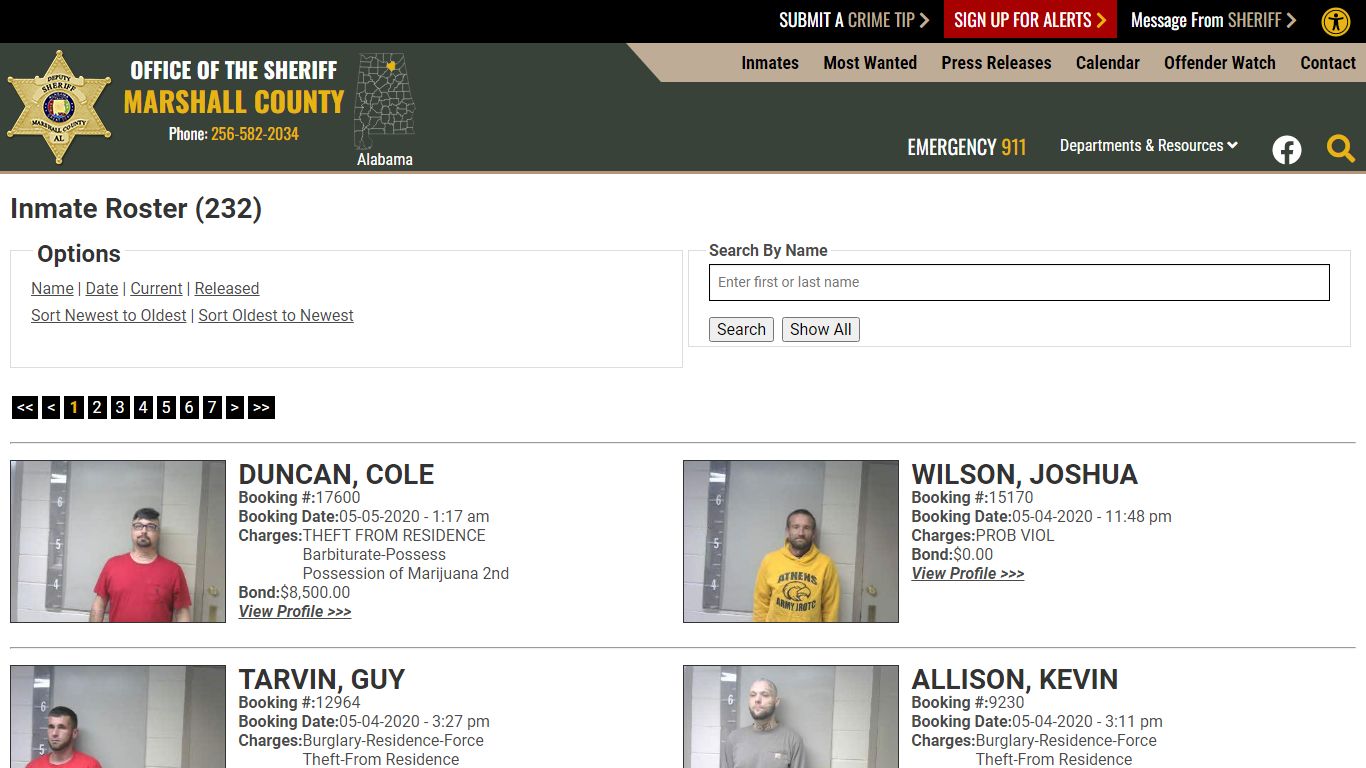
Task: Go to previous page with < button
Action: click(x=51, y=407)
